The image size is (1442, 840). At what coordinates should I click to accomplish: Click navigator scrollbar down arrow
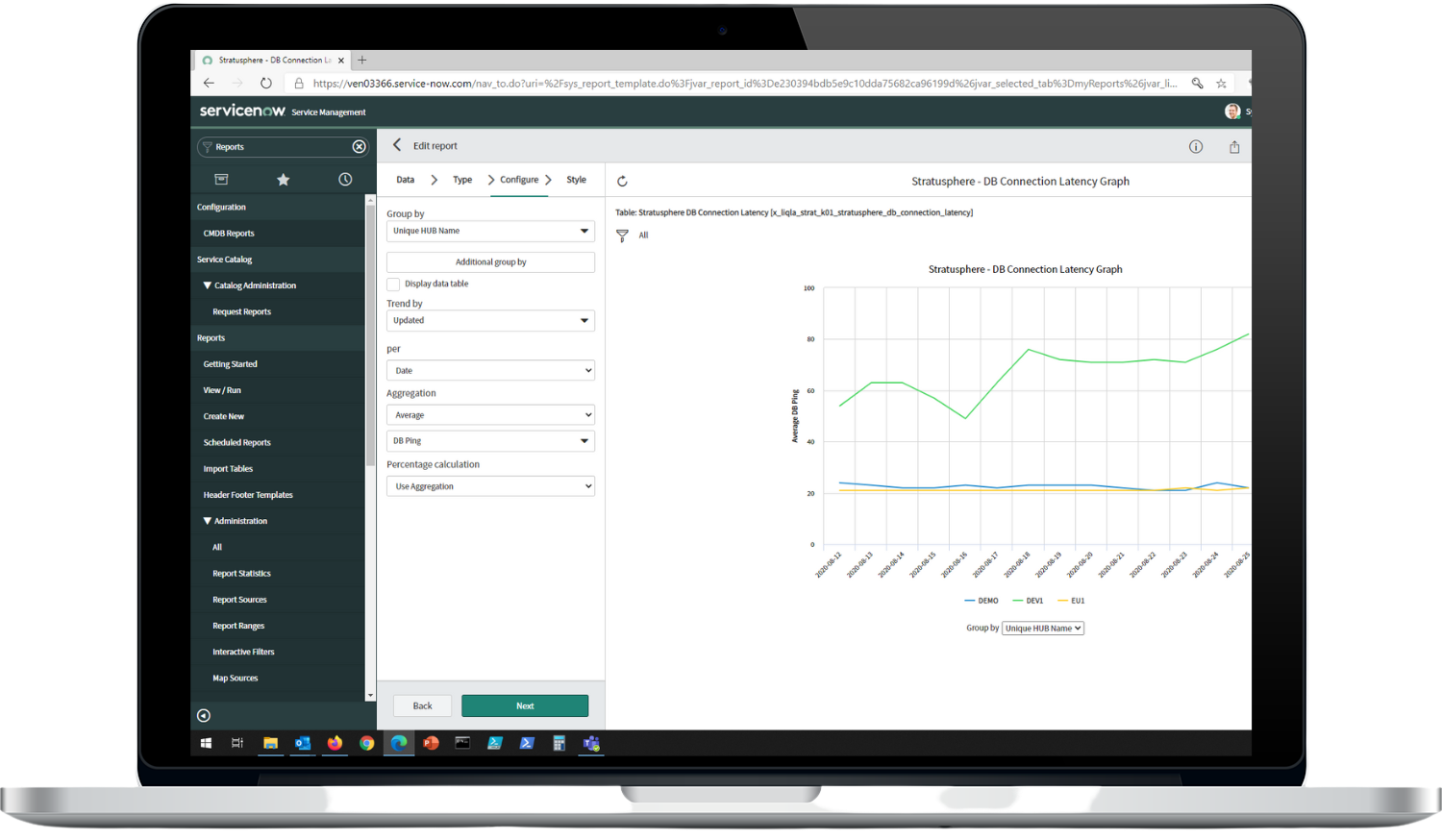tap(370, 695)
